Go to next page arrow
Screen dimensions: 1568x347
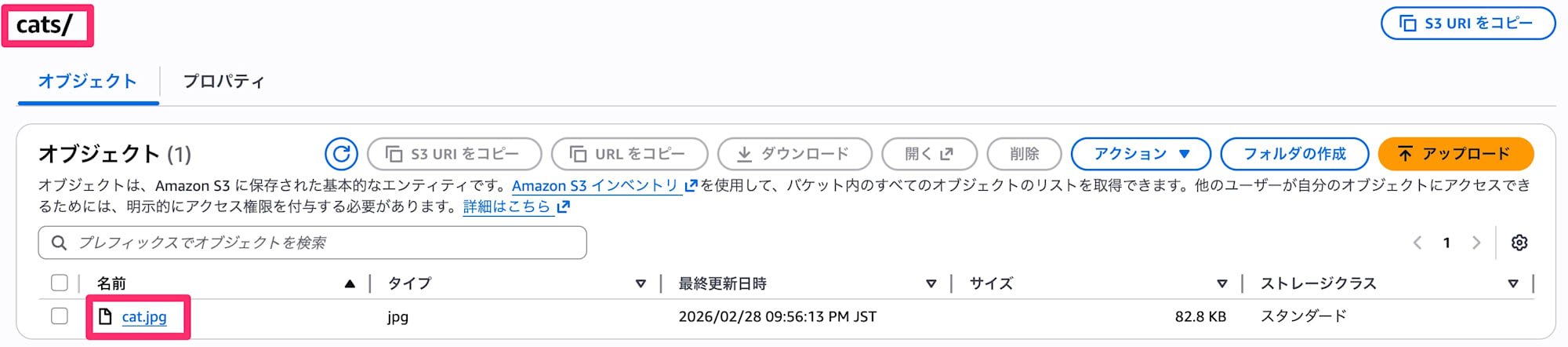pos(1476,243)
